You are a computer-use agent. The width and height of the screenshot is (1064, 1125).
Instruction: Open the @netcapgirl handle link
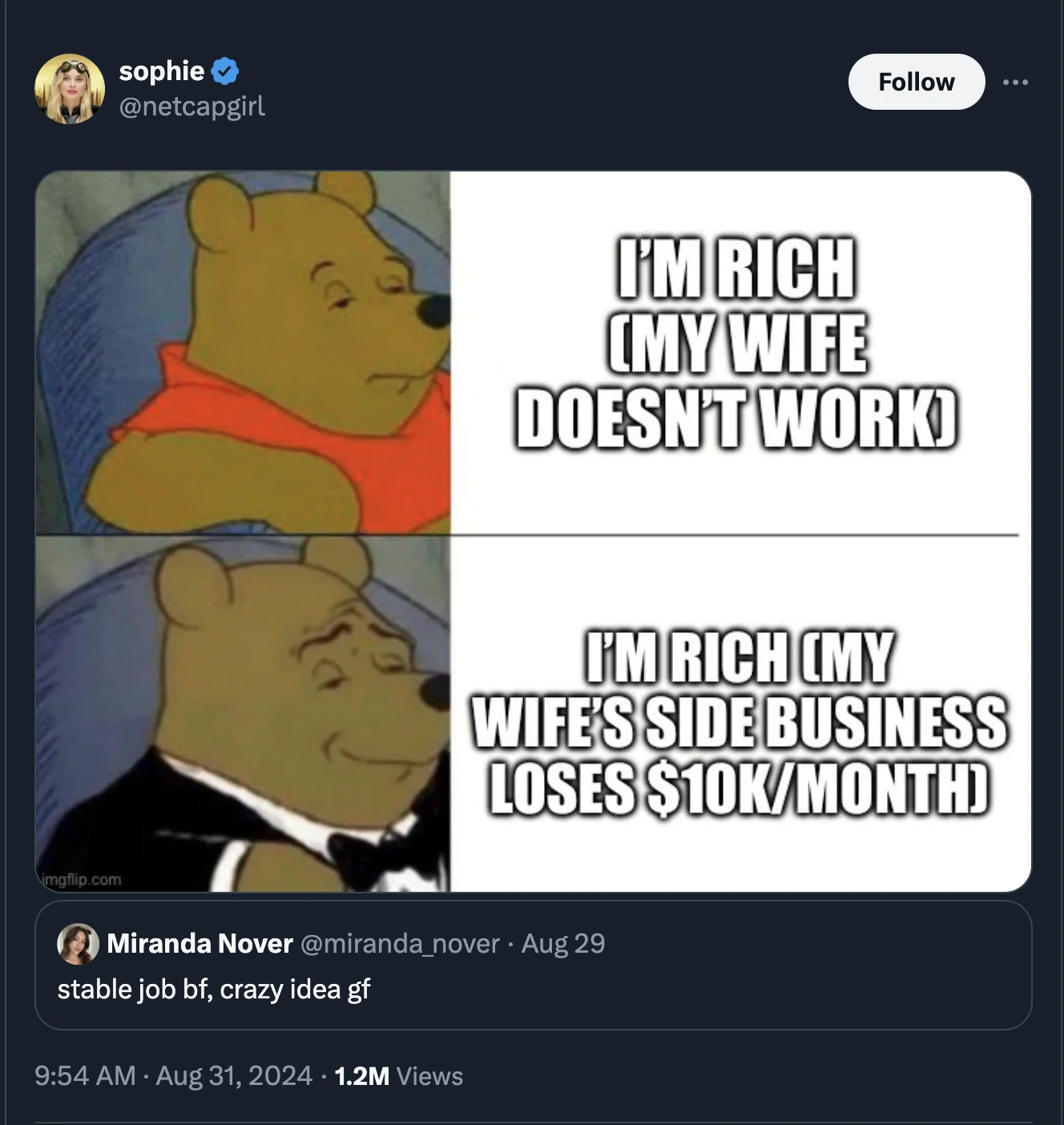(x=191, y=106)
